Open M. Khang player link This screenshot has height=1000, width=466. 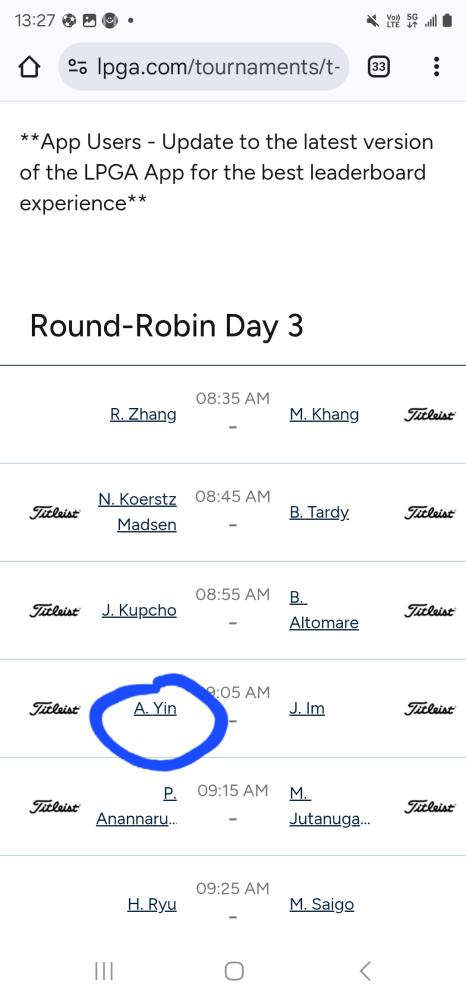point(324,415)
